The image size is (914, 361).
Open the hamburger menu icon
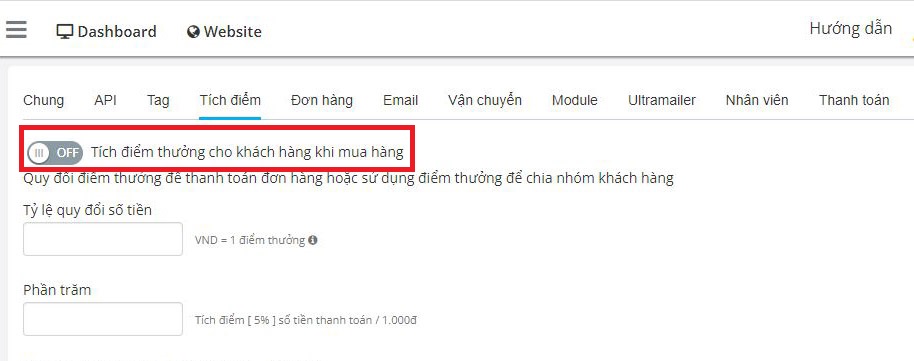pyautogui.click(x=16, y=29)
